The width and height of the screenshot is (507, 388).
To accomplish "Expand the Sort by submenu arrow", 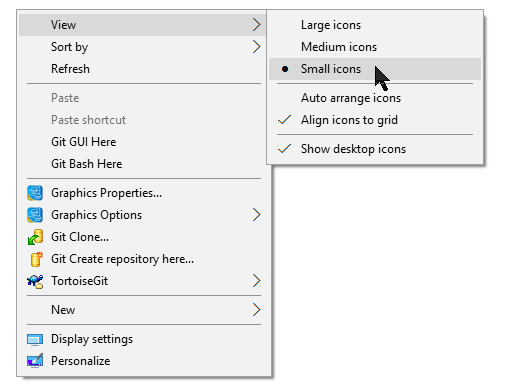I will tap(256, 47).
